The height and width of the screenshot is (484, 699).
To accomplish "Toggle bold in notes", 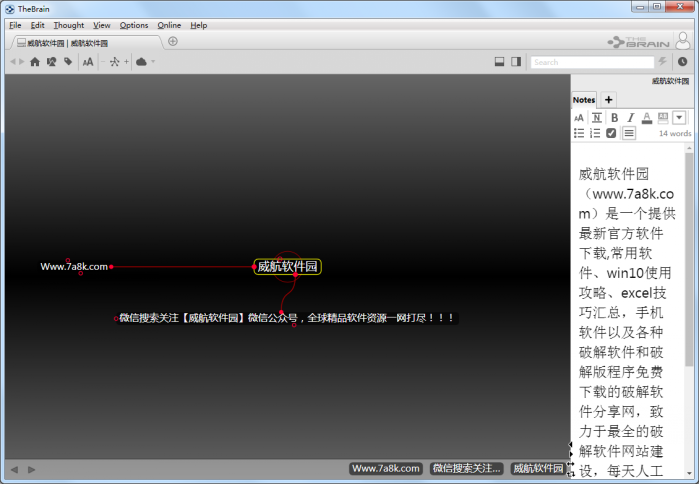I will pyautogui.click(x=614, y=118).
